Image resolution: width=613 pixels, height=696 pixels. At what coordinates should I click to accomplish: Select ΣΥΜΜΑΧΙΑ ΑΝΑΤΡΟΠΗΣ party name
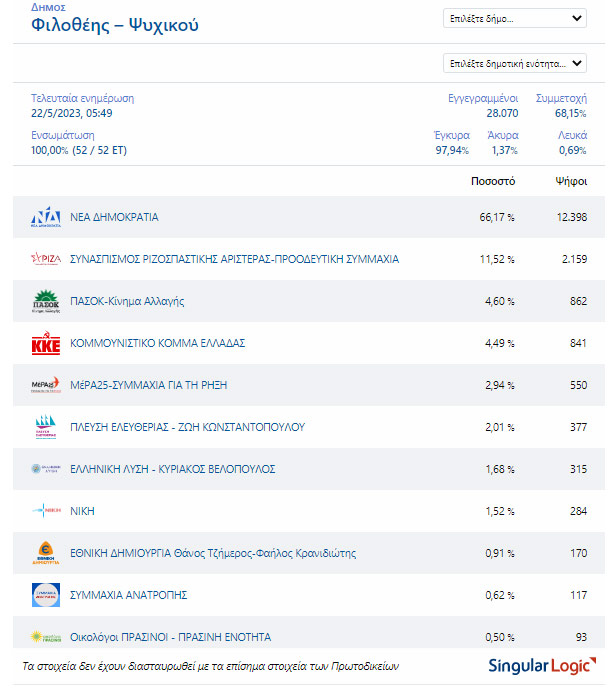pos(129,595)
